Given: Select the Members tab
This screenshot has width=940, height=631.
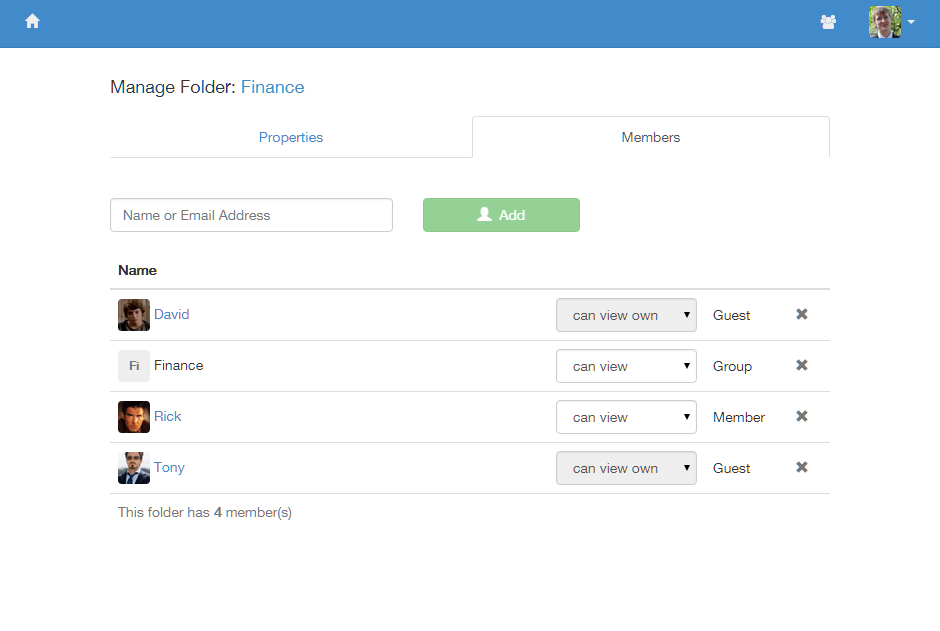Looking at the screenshot, I should [650, 137].
